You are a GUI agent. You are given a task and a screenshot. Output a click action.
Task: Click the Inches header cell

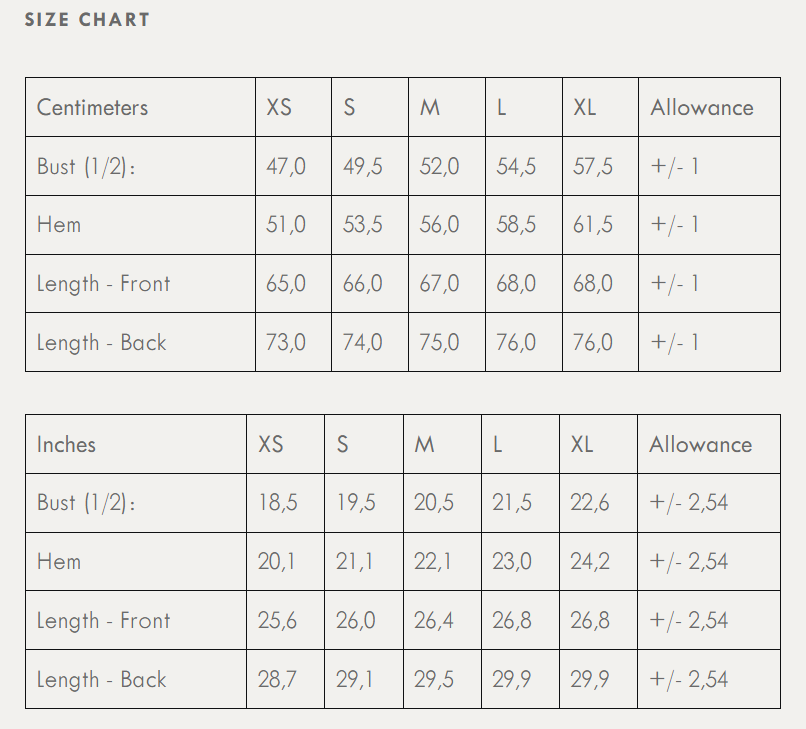[x=67, y=444]
